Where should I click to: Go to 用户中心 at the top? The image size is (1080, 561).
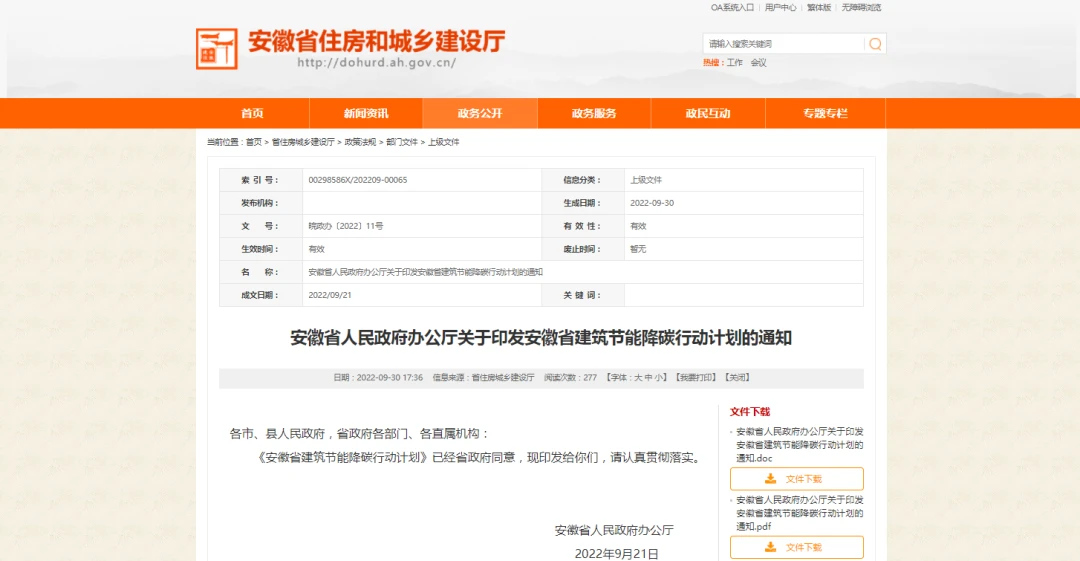[780, 8]
